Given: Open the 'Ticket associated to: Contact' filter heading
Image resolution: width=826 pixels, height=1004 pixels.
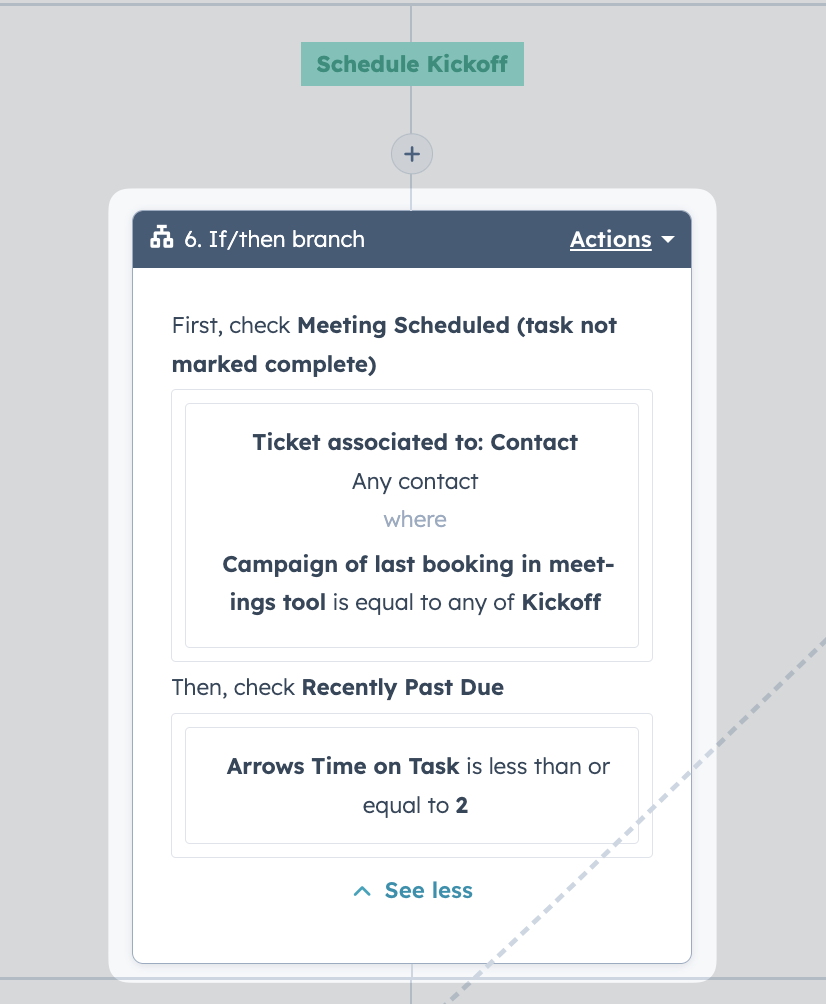Looking at the screenshot, I should click(x=415, y=442).
